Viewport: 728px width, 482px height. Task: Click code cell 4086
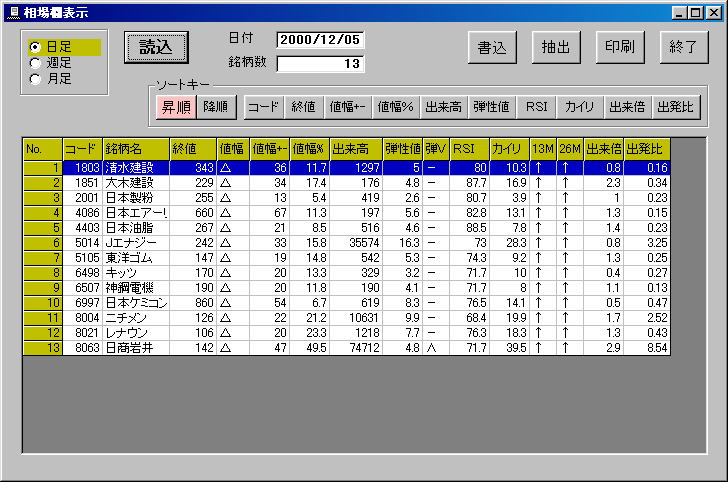[x=83, y=213]
